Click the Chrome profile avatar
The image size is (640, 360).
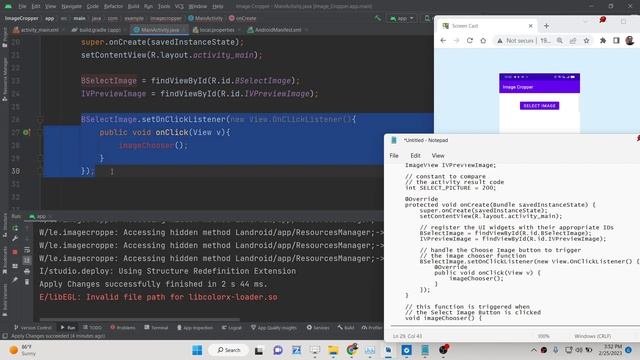click(629, 40)
